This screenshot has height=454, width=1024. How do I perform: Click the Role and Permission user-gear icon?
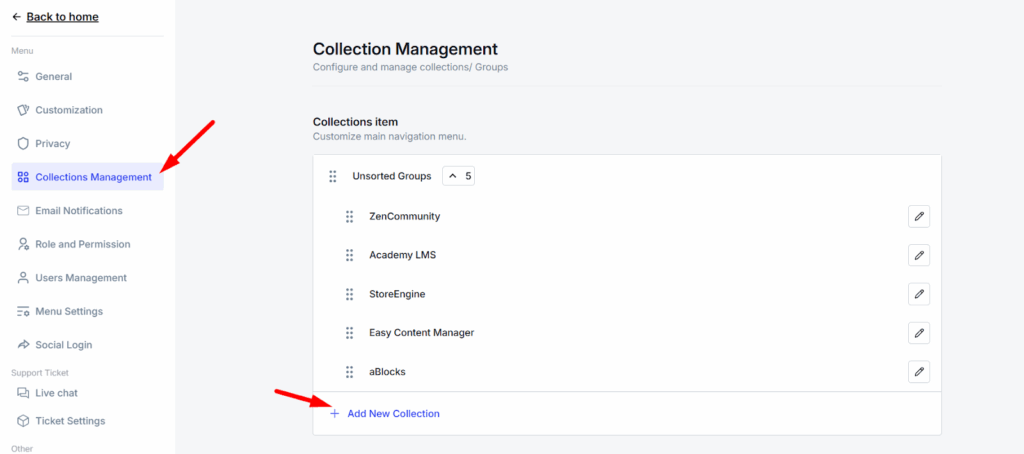click(x=24, y=244)
